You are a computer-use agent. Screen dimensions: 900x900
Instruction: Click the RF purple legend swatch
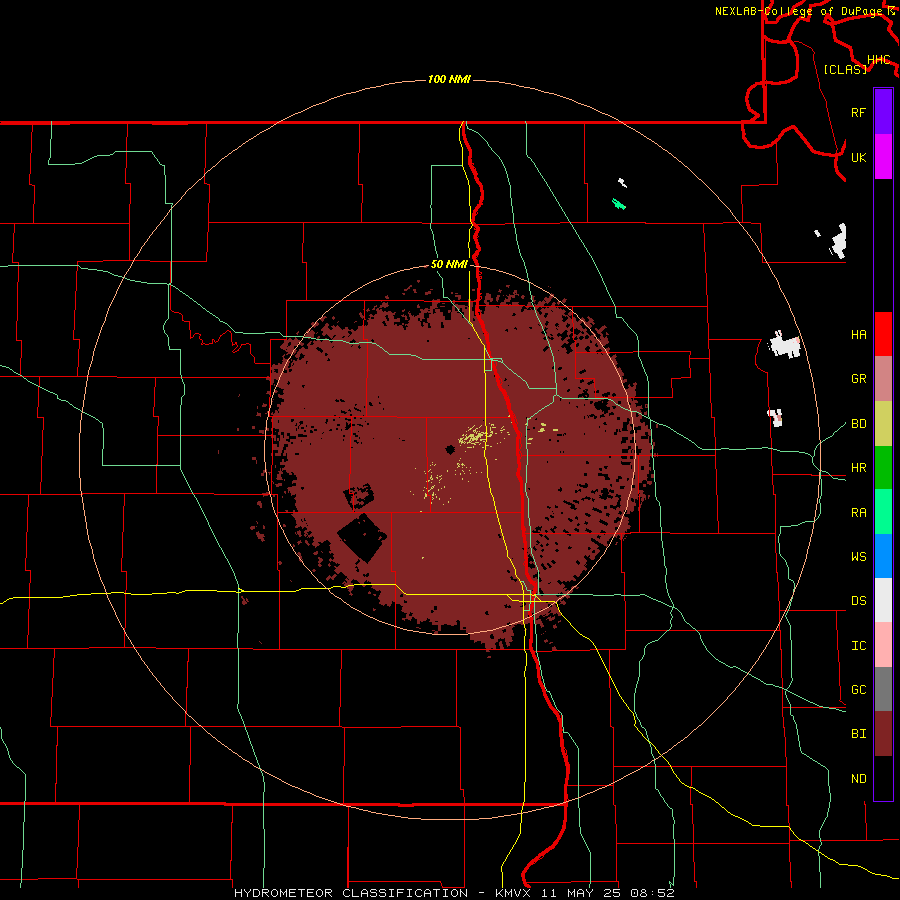[883, 112]
